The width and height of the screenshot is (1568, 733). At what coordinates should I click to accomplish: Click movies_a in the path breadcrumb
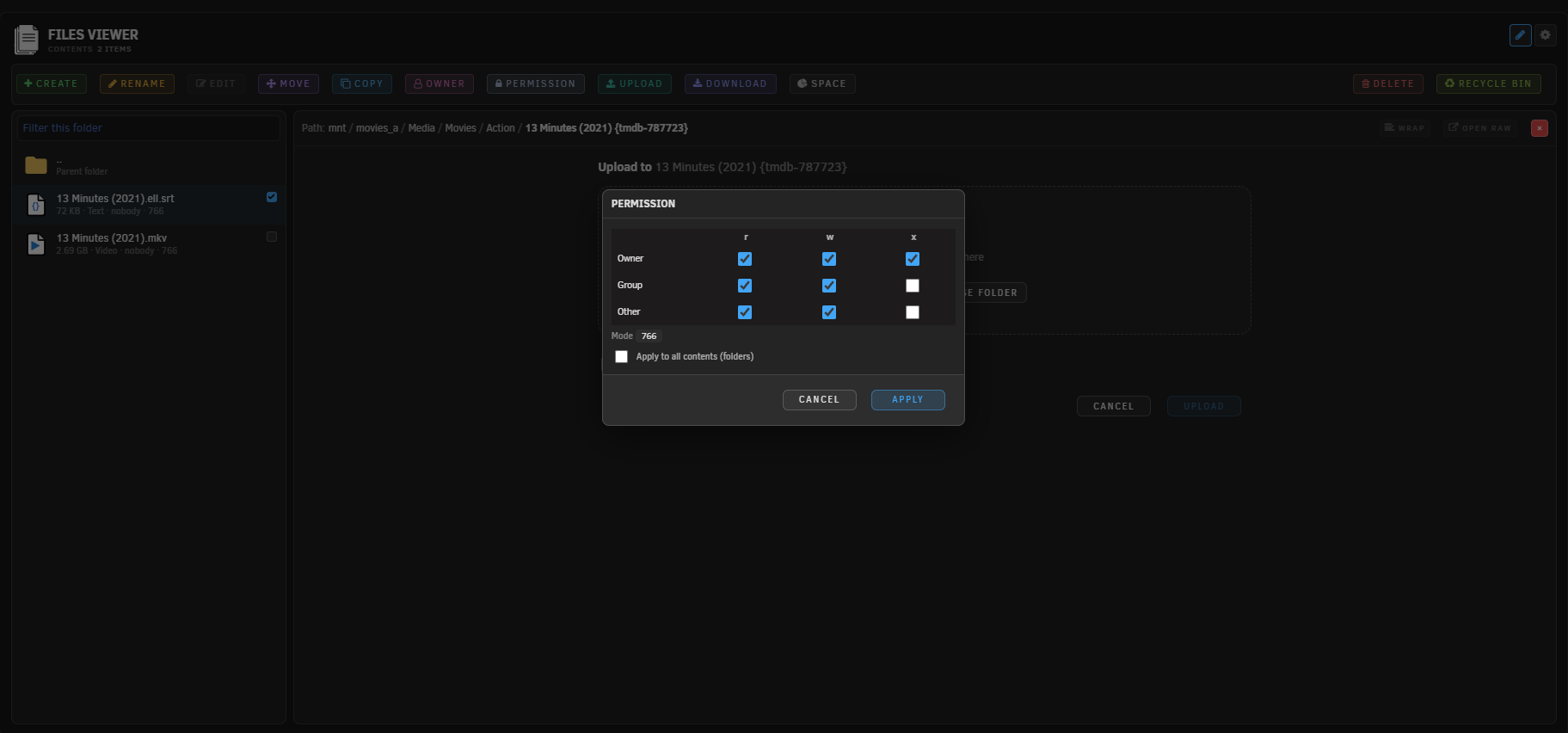tap(377, 128)
